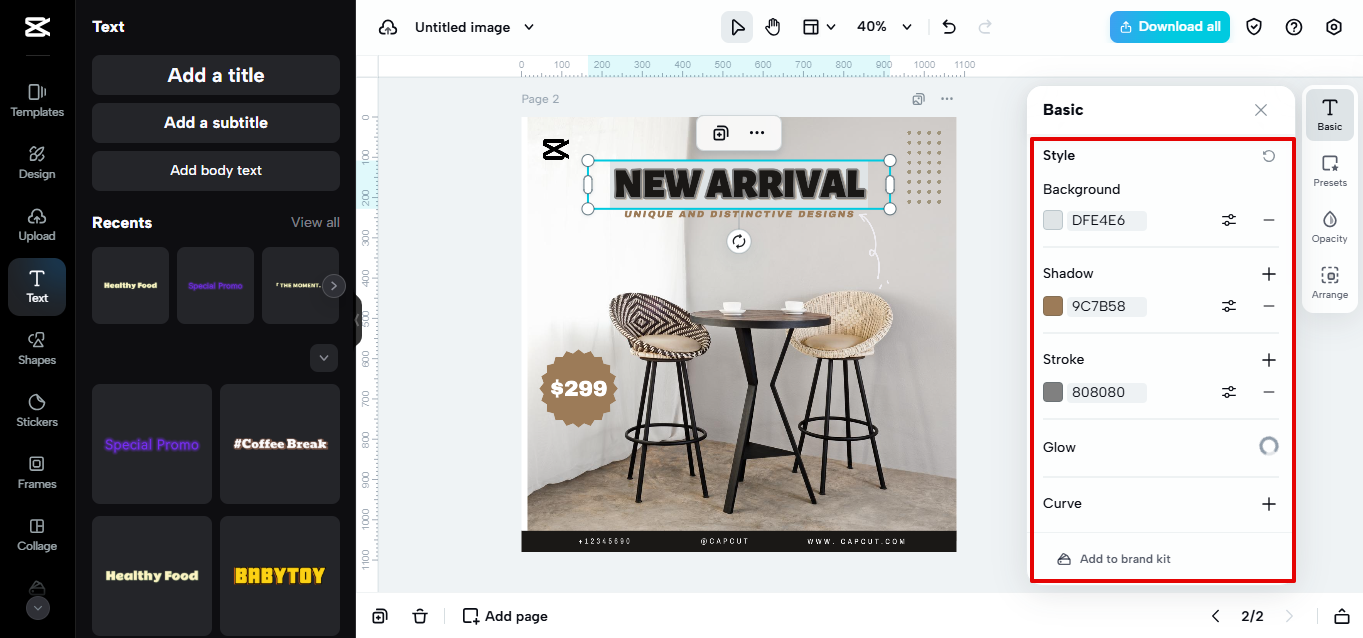Click the Add a title button
Screen dimensions: 1363x638
[215, 75]
